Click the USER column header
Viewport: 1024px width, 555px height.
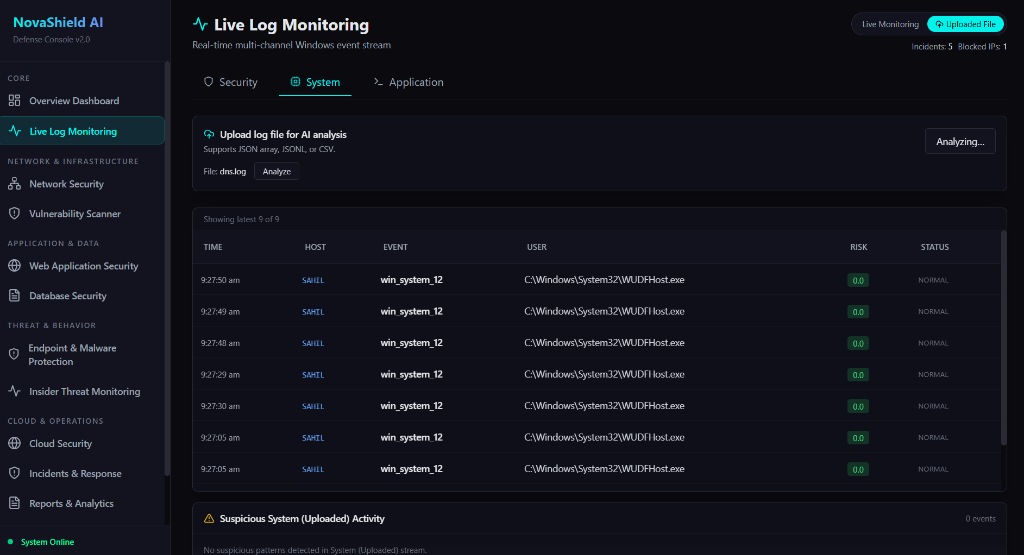(537, 247)
